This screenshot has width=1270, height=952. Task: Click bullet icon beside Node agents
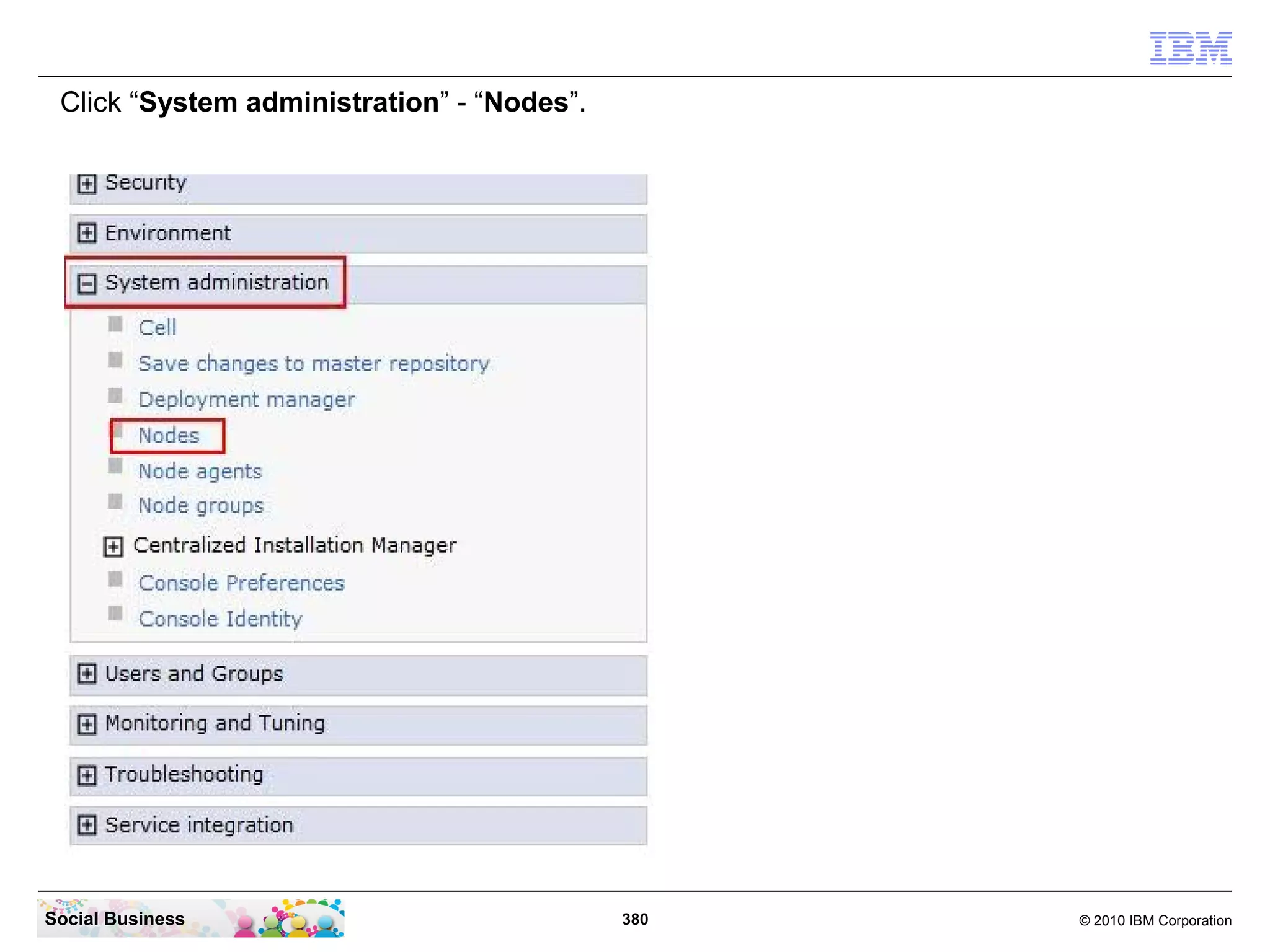click(115, 465)
